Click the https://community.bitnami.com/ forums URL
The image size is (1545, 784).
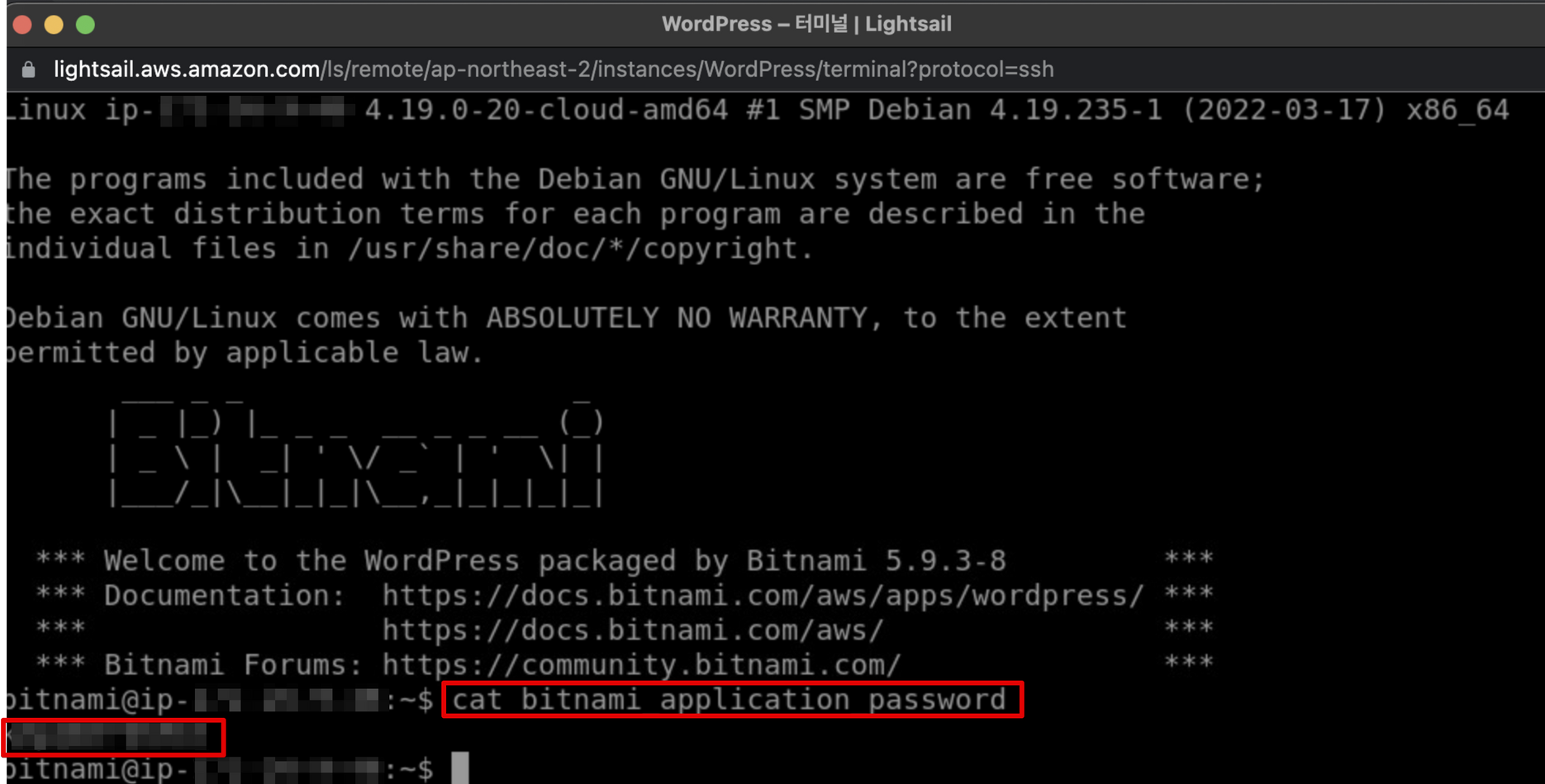641,665
